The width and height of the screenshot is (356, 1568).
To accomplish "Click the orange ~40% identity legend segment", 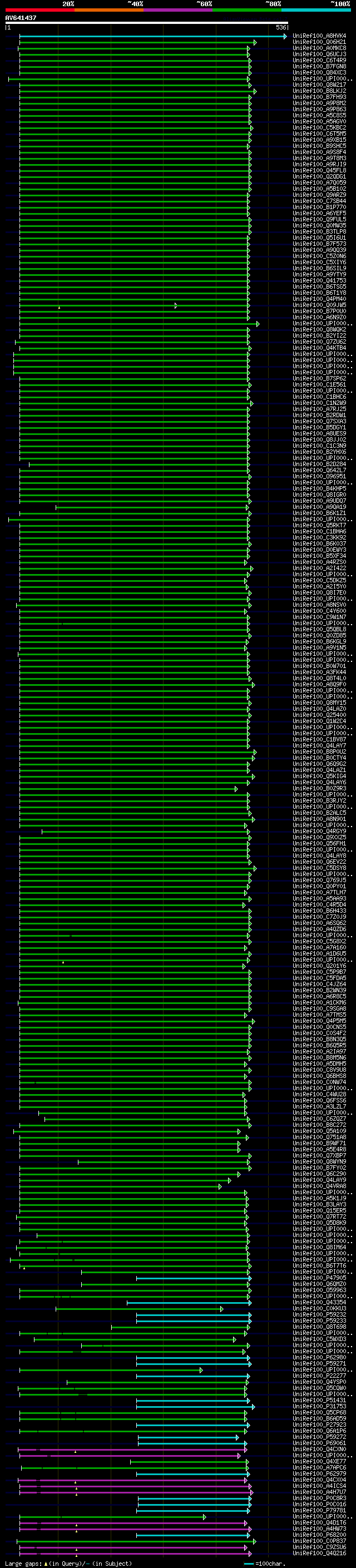I will coord(109,10).
